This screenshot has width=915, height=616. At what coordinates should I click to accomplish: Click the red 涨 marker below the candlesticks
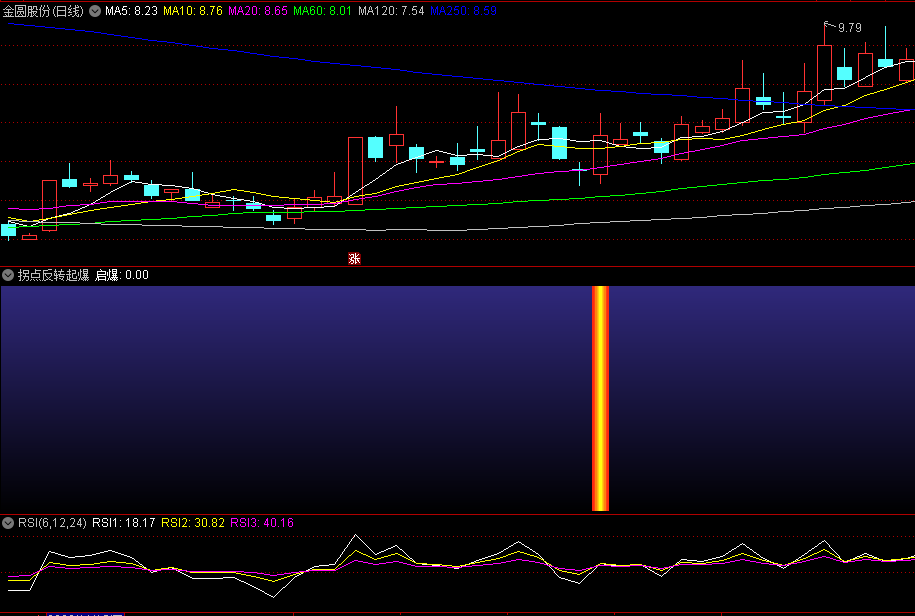[x=354, y=258]
